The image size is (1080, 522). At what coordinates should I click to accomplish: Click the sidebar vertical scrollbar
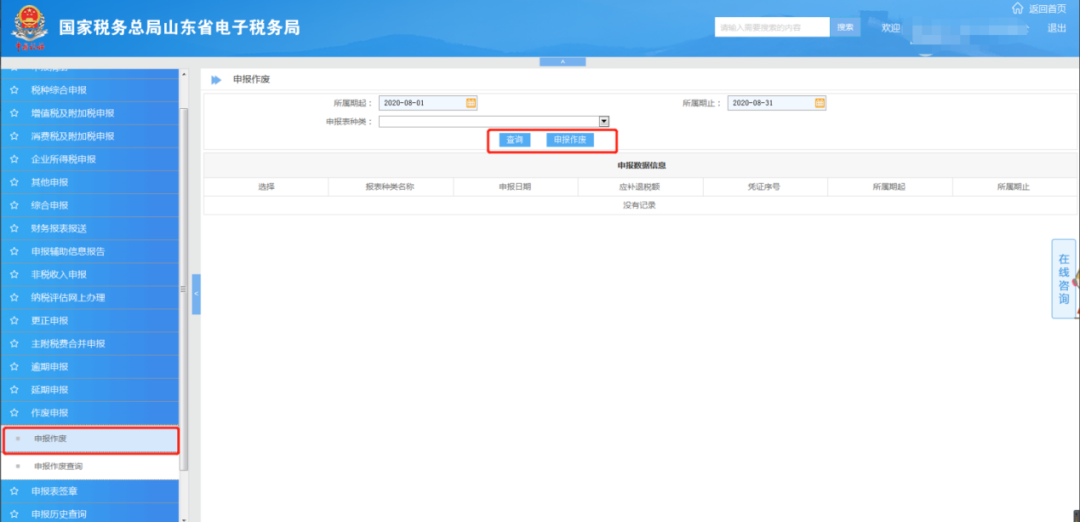[x=183, y=289]
